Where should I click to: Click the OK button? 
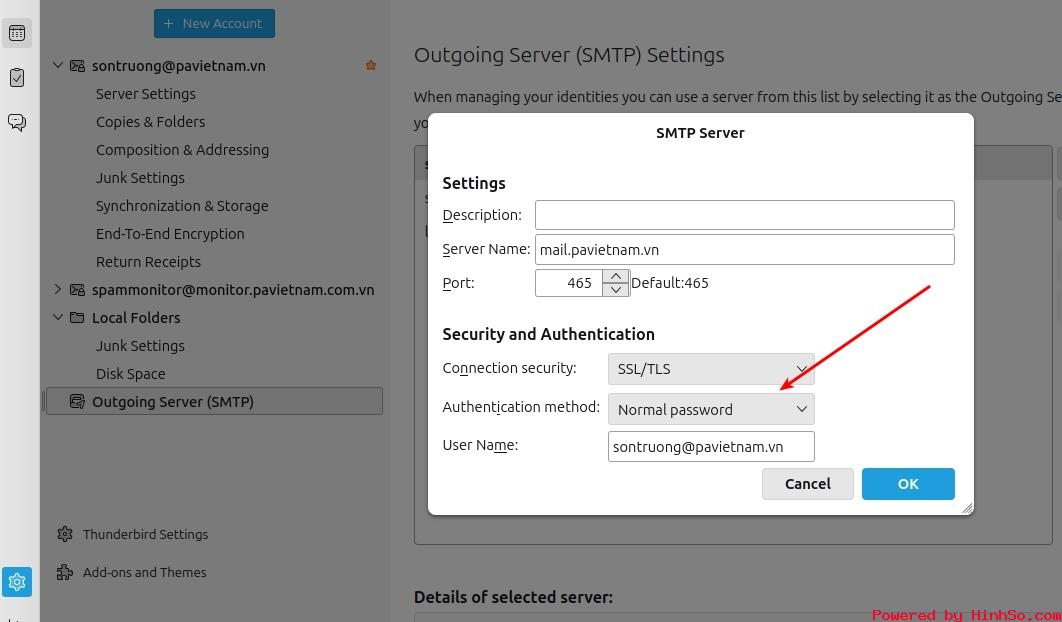point(908,484)
